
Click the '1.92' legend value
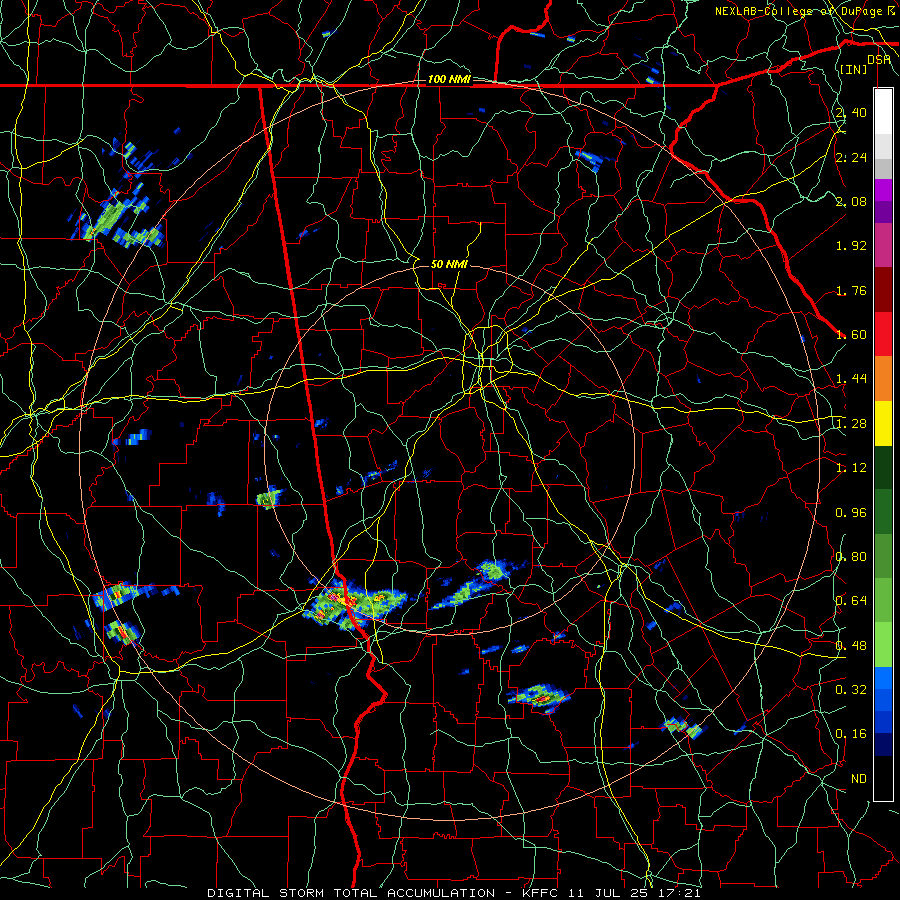click(x=851, y=246)
